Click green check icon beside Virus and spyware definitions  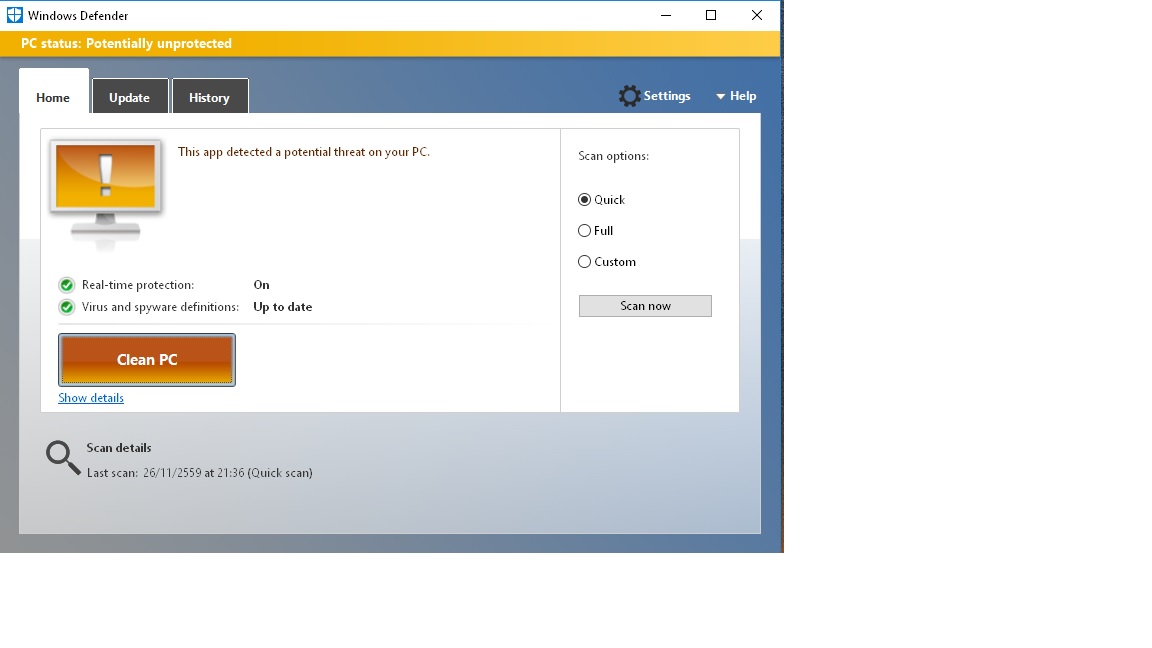(x=67, y=307)
